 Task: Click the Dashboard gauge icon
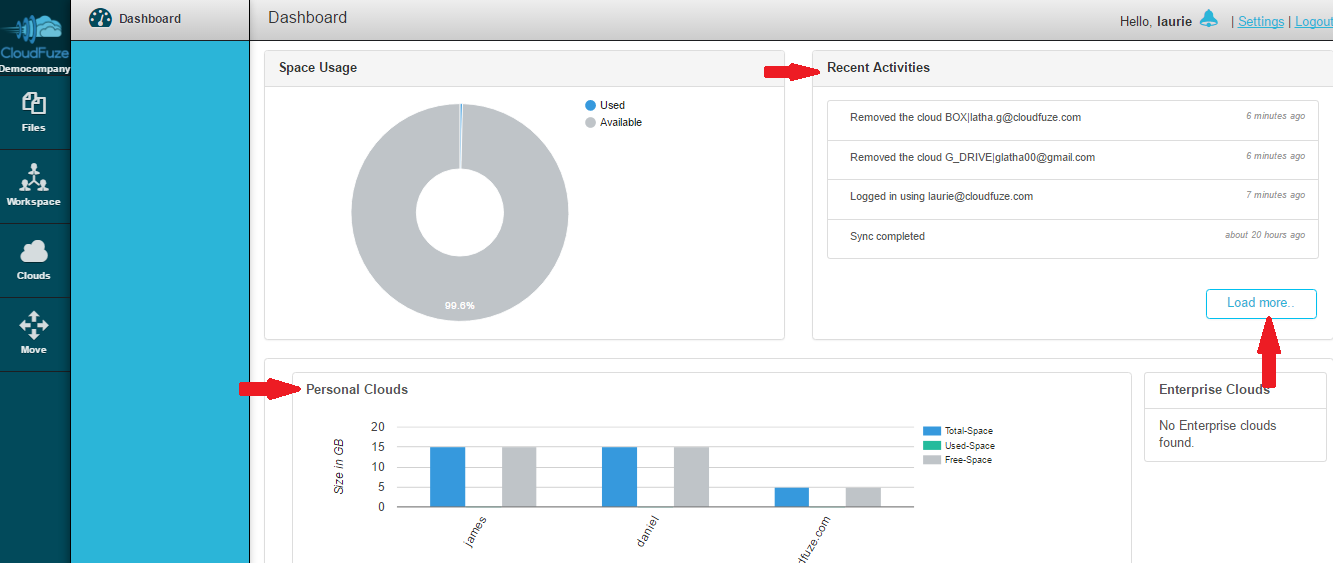click(x=100, y=18)
